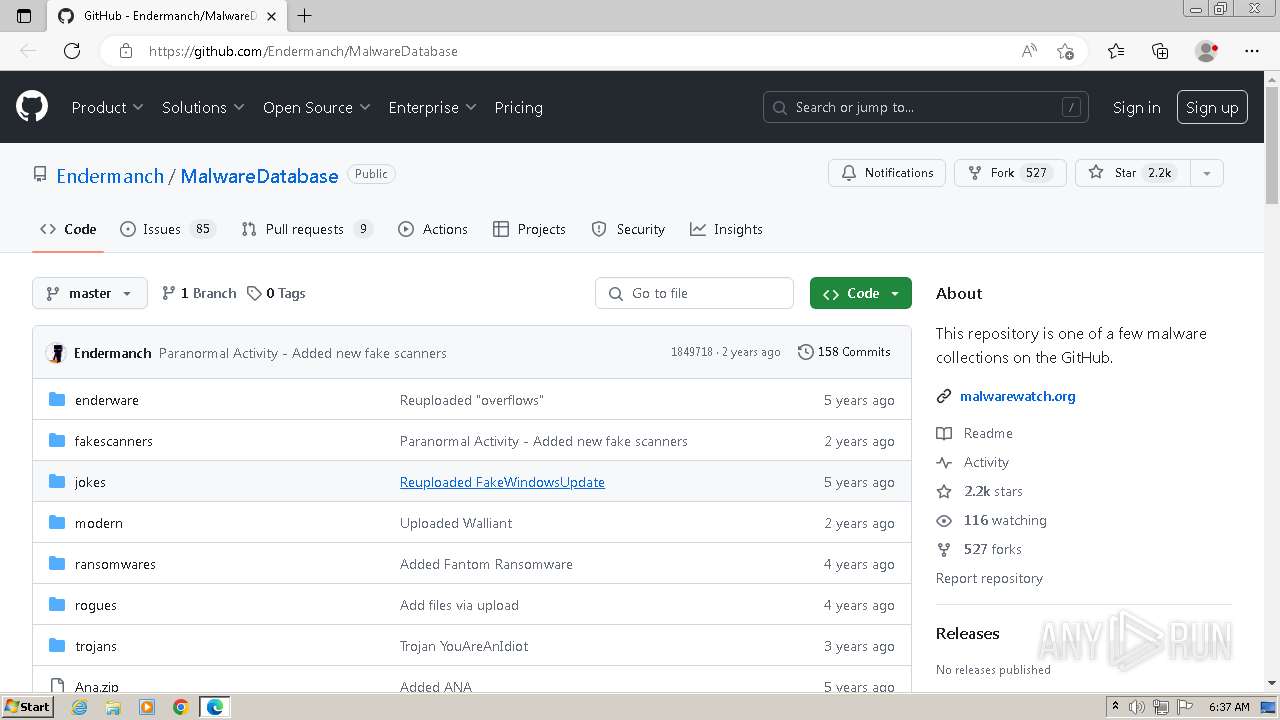Click the Sign up button
1280x720 pixels.
point(1212,107)
